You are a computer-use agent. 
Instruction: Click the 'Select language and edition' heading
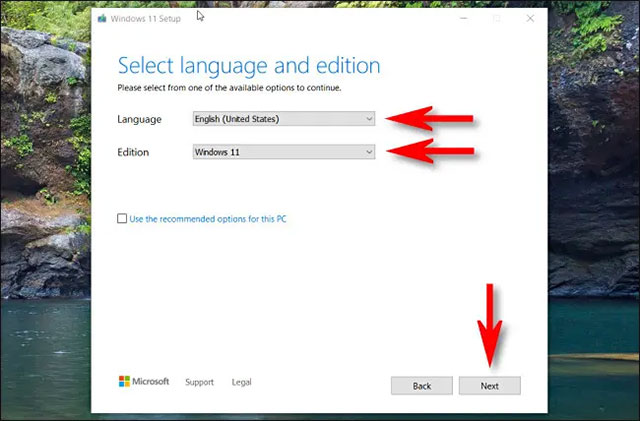click(249, 66)
